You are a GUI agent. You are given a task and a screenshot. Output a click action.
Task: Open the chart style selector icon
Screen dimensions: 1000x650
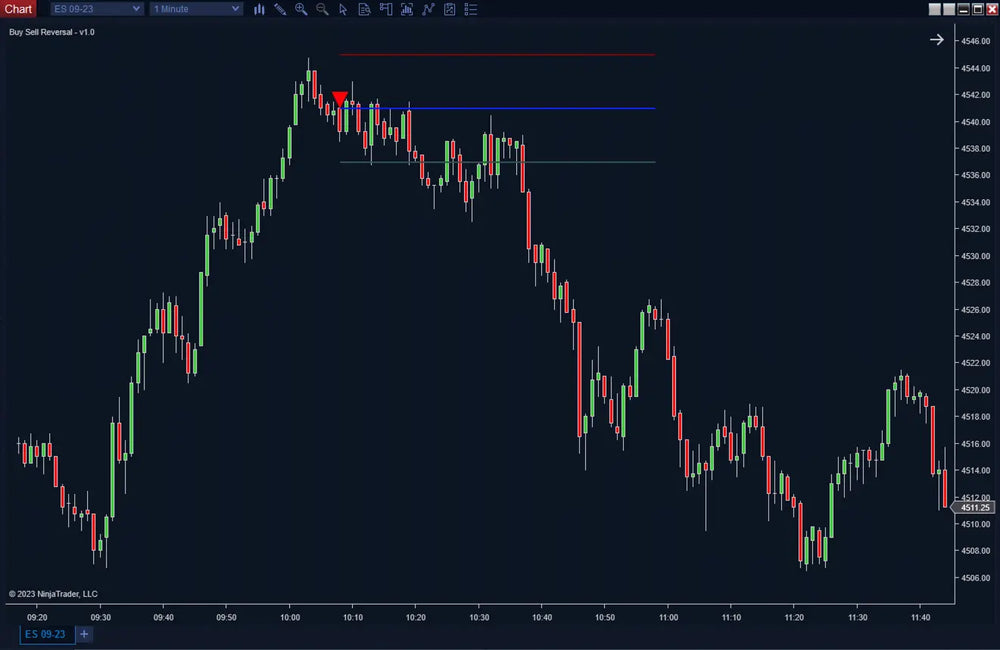point(259,9)
